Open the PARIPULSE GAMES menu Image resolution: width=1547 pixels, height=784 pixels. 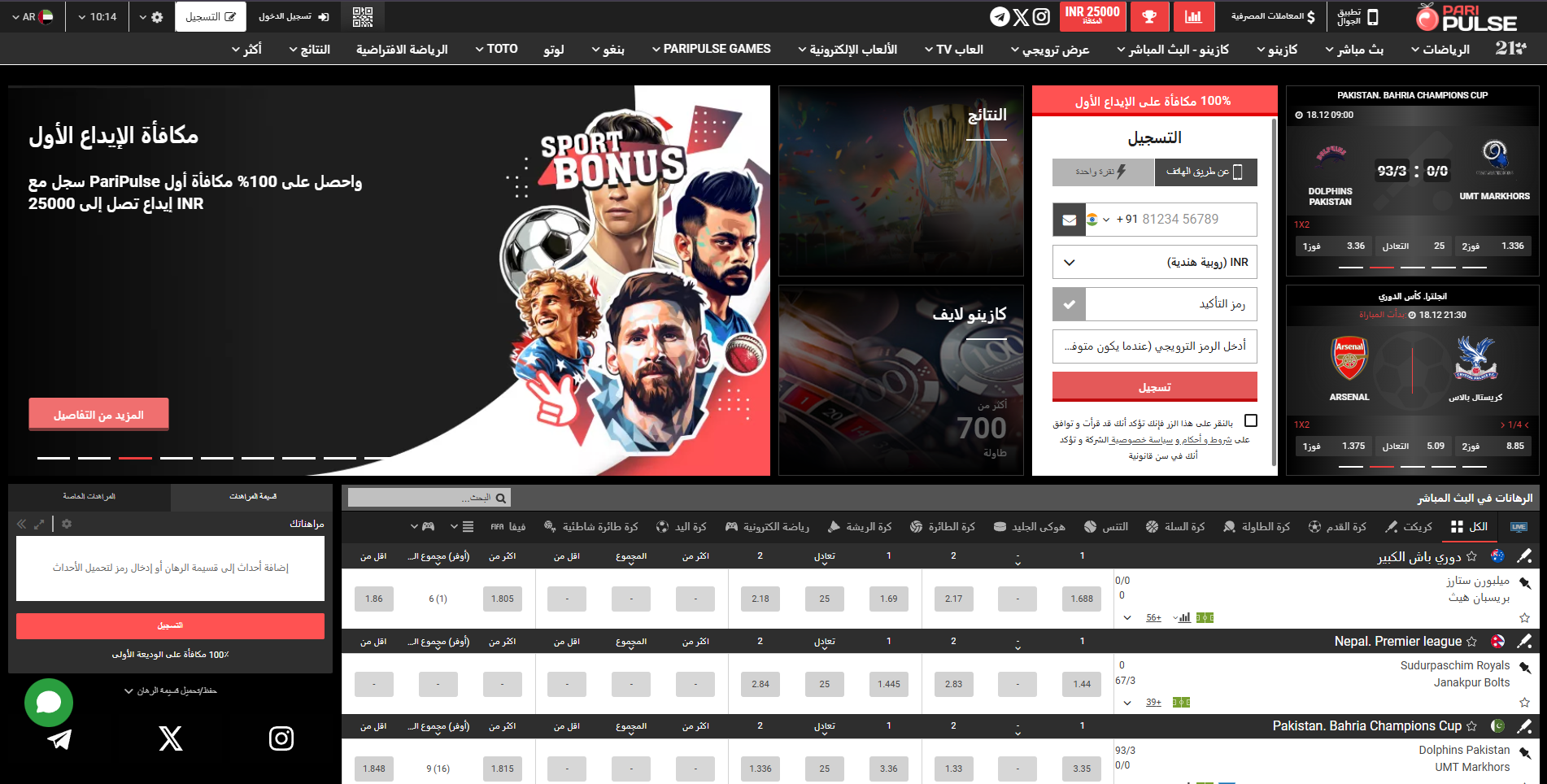pos(711,50)
